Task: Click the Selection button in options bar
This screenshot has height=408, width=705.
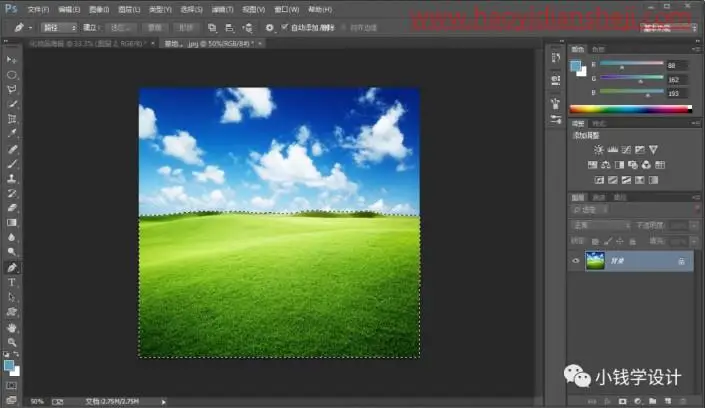Action: pyautogui.click(x=120, y=28)
